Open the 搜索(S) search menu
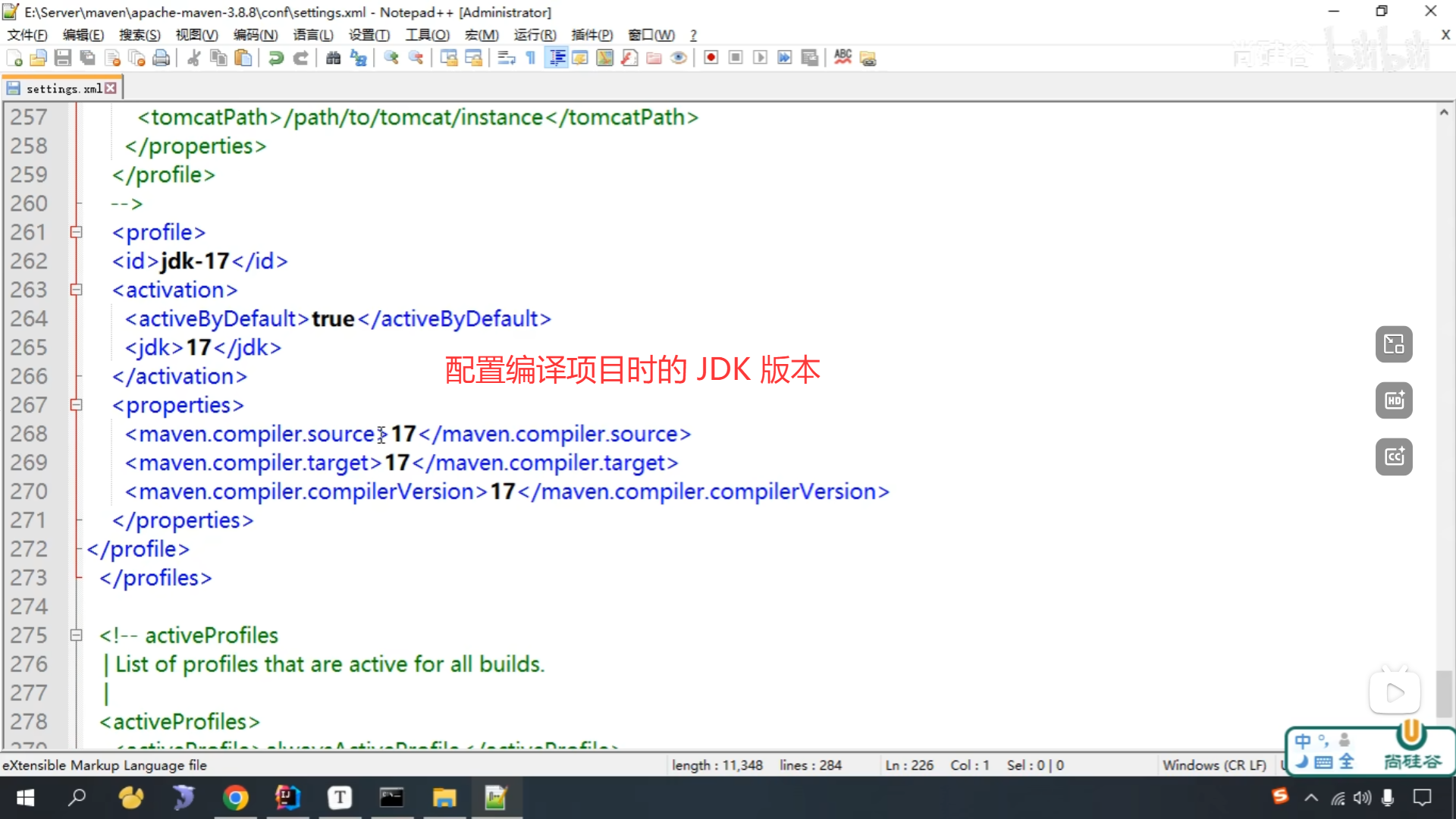Image resolution: width=1456 pixels, height=819 pixels. (140, 35)
